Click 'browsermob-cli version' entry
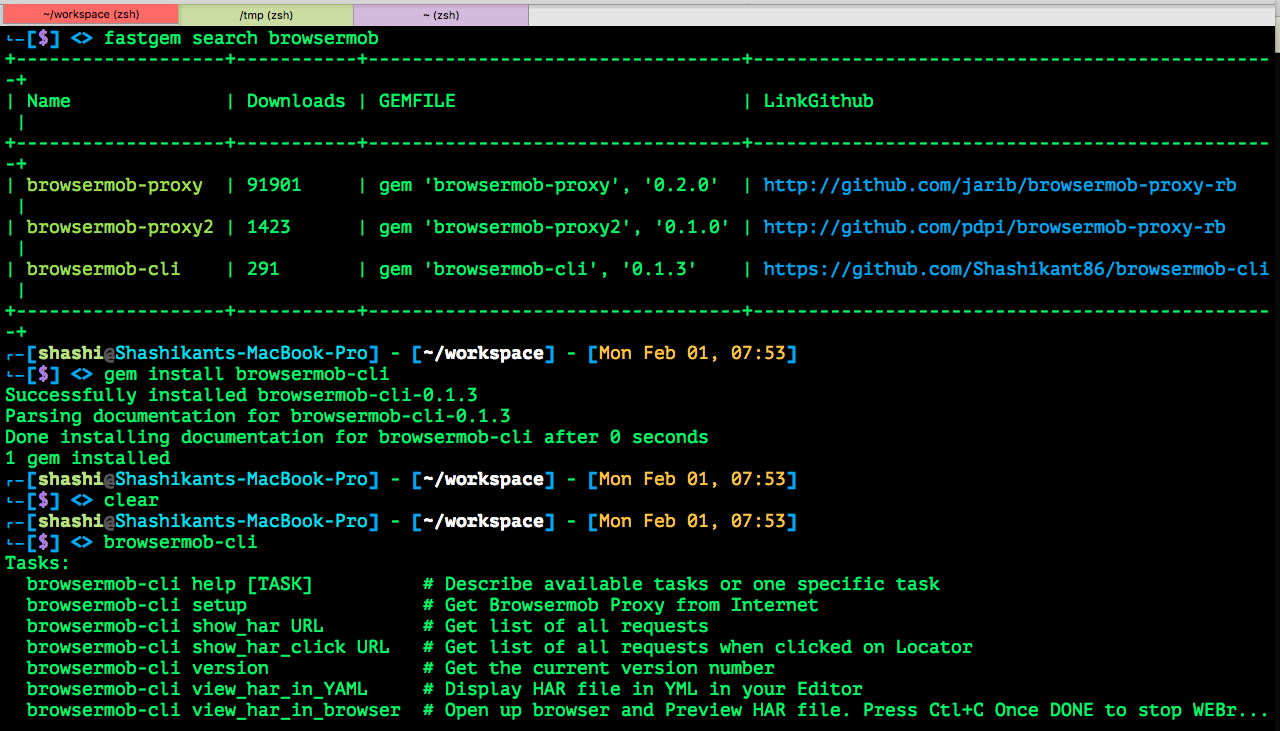Screen dimensions: 1280x731 [148, 668]
